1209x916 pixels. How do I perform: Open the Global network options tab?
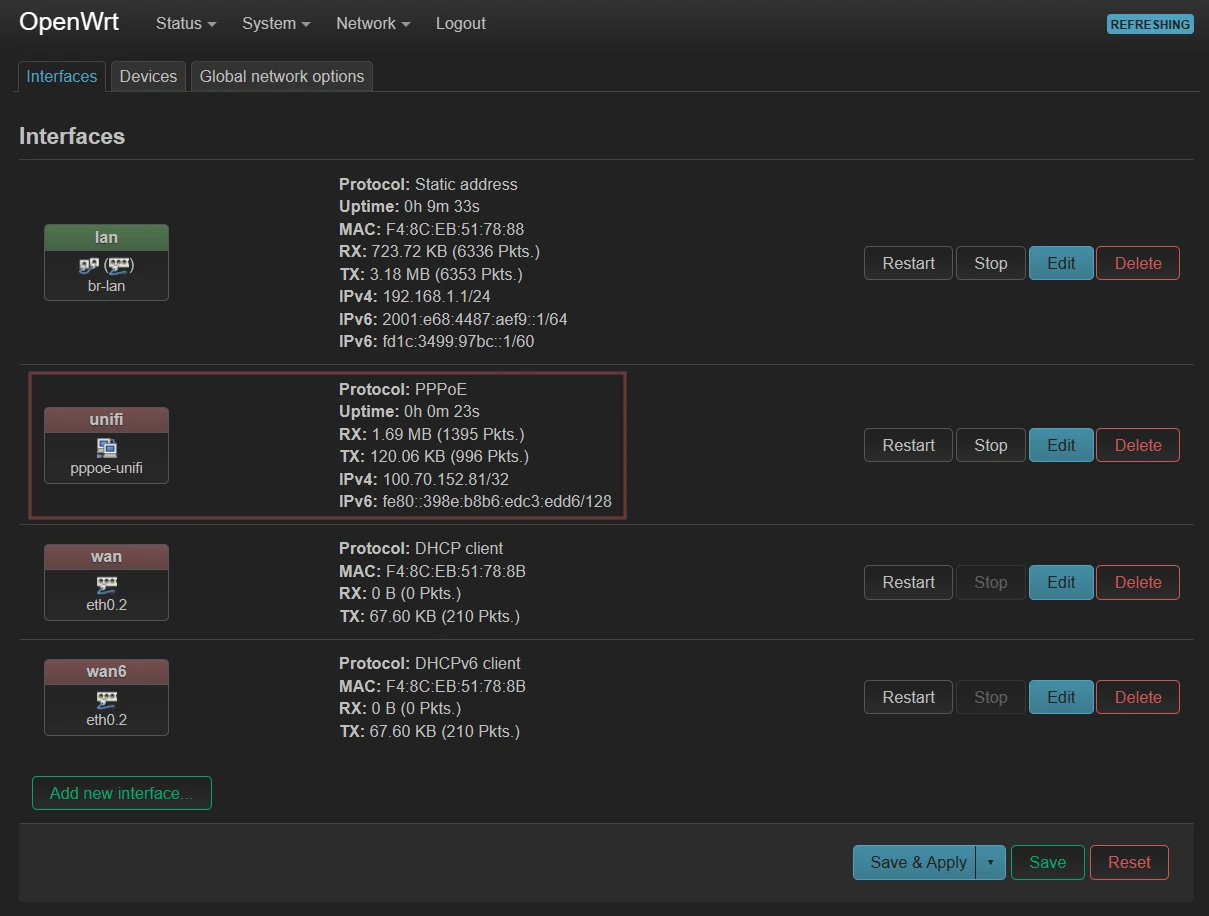(282, 76)
